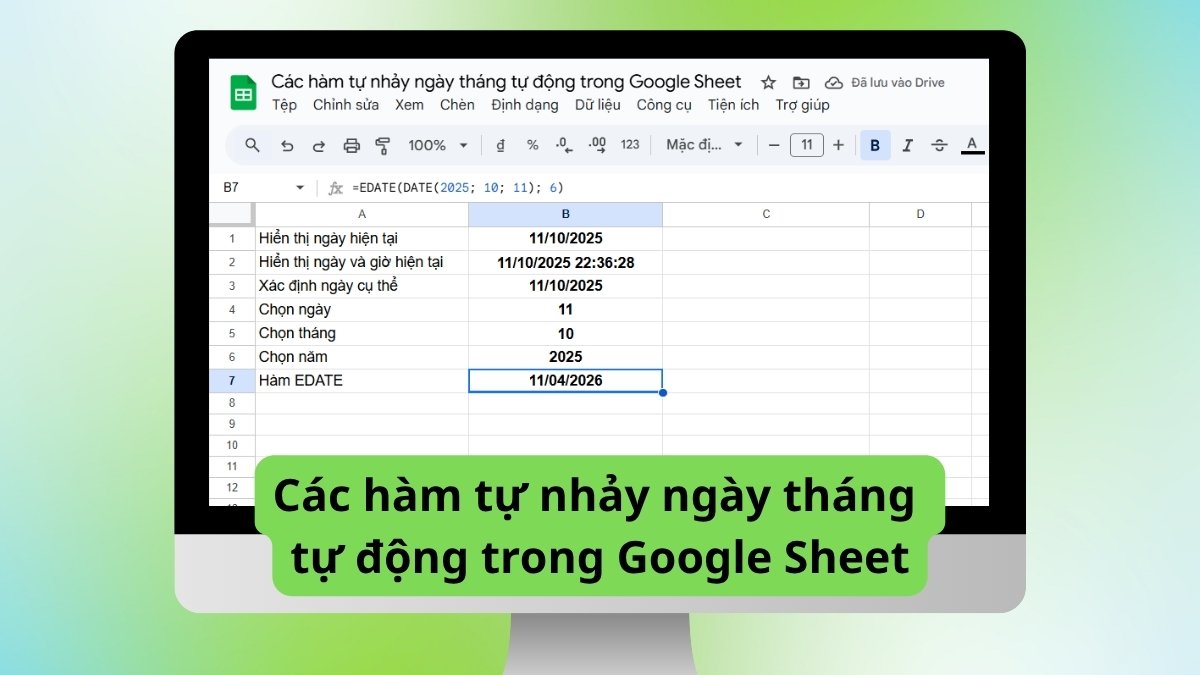
Task: Click cell with value 2025
Action: (x=565, y=357)
